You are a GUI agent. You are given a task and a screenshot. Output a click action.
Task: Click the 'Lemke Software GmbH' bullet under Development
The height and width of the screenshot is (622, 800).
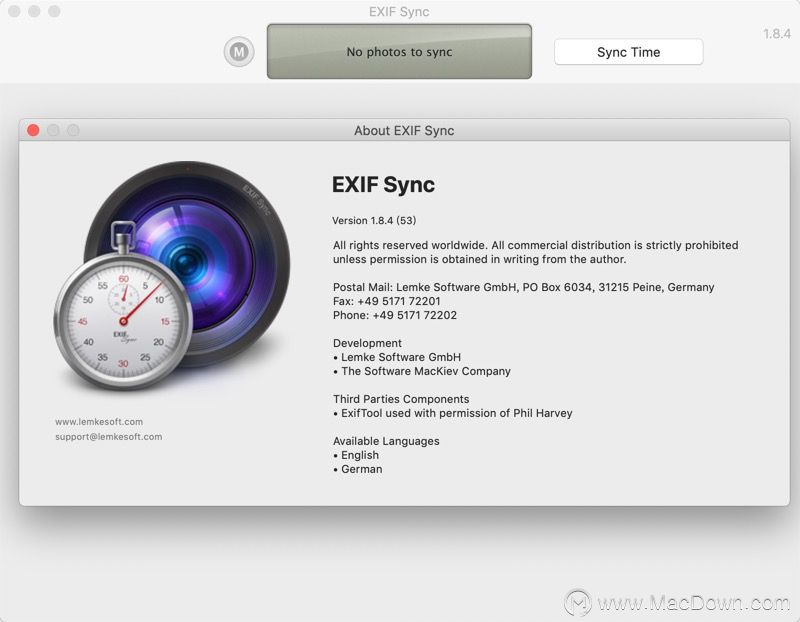(397, 357)
